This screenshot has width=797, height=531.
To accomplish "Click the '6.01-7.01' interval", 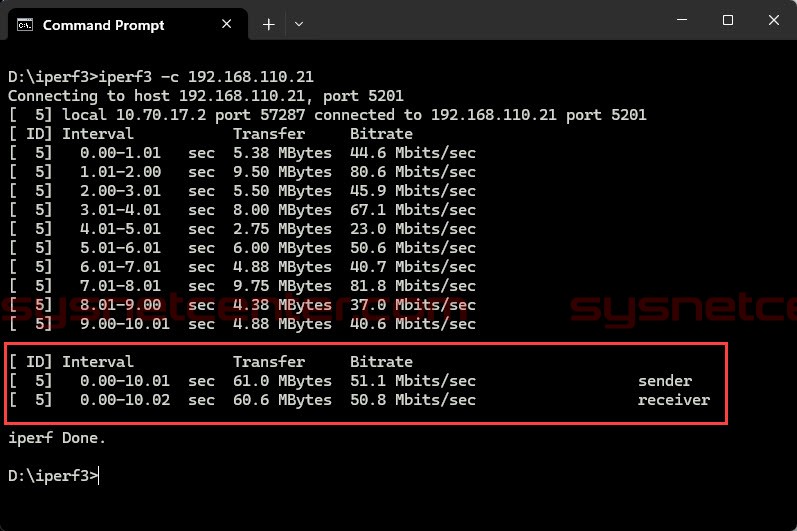I will (x=120, y=267).
